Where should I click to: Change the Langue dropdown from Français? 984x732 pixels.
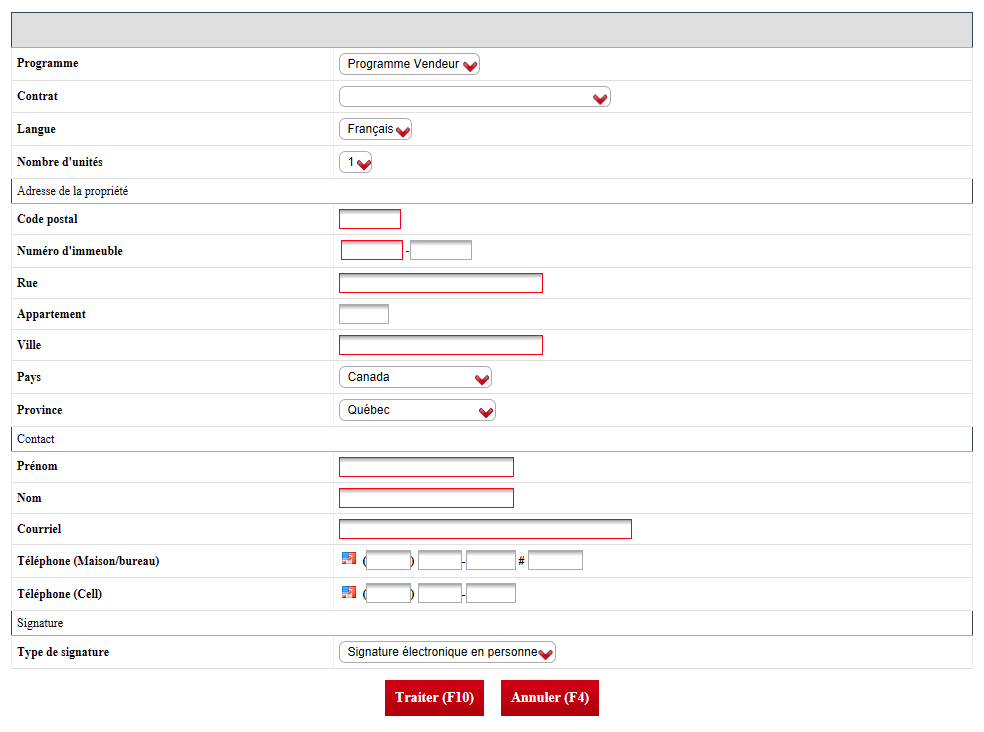point(375,129)
